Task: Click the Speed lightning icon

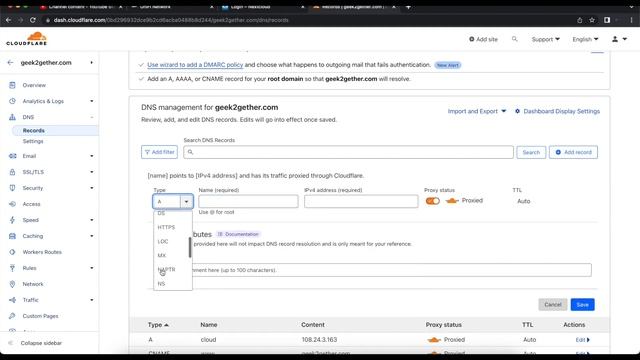Action: click(12, 220)
